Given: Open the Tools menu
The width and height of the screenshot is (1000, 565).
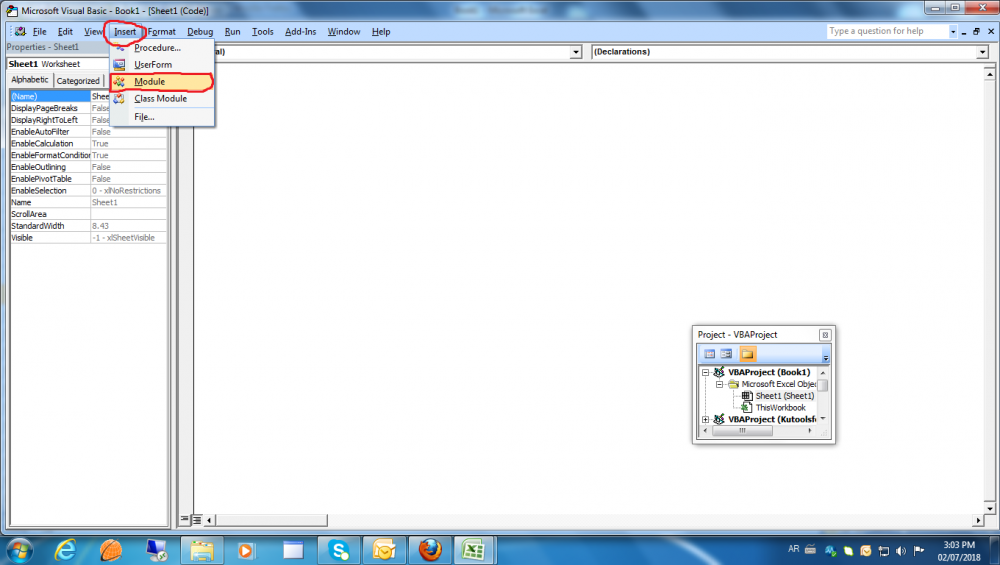Looking at the screenshot, I should point(262,31).
